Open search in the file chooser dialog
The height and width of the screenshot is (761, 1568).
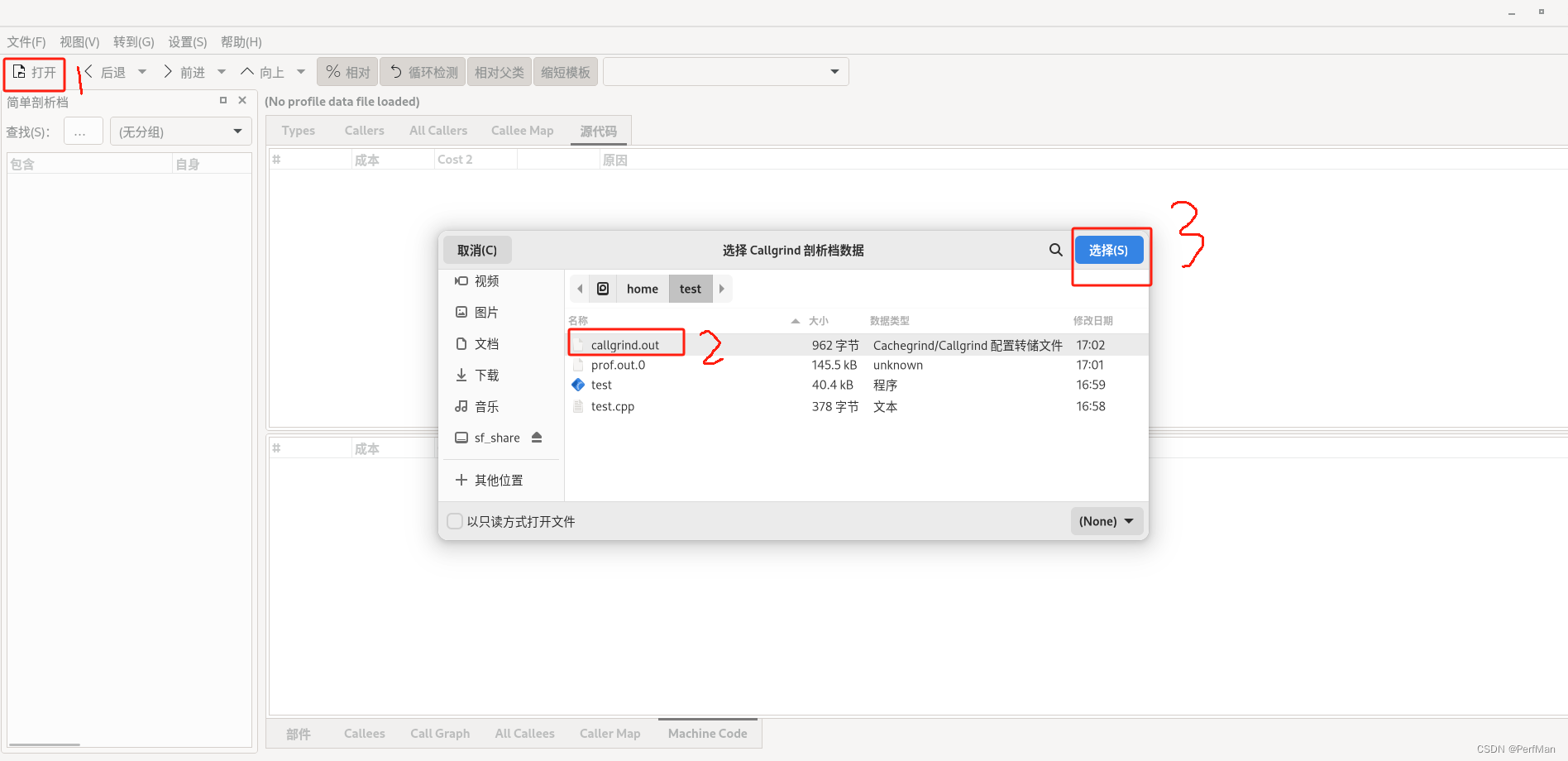[x=1055, y=249]
